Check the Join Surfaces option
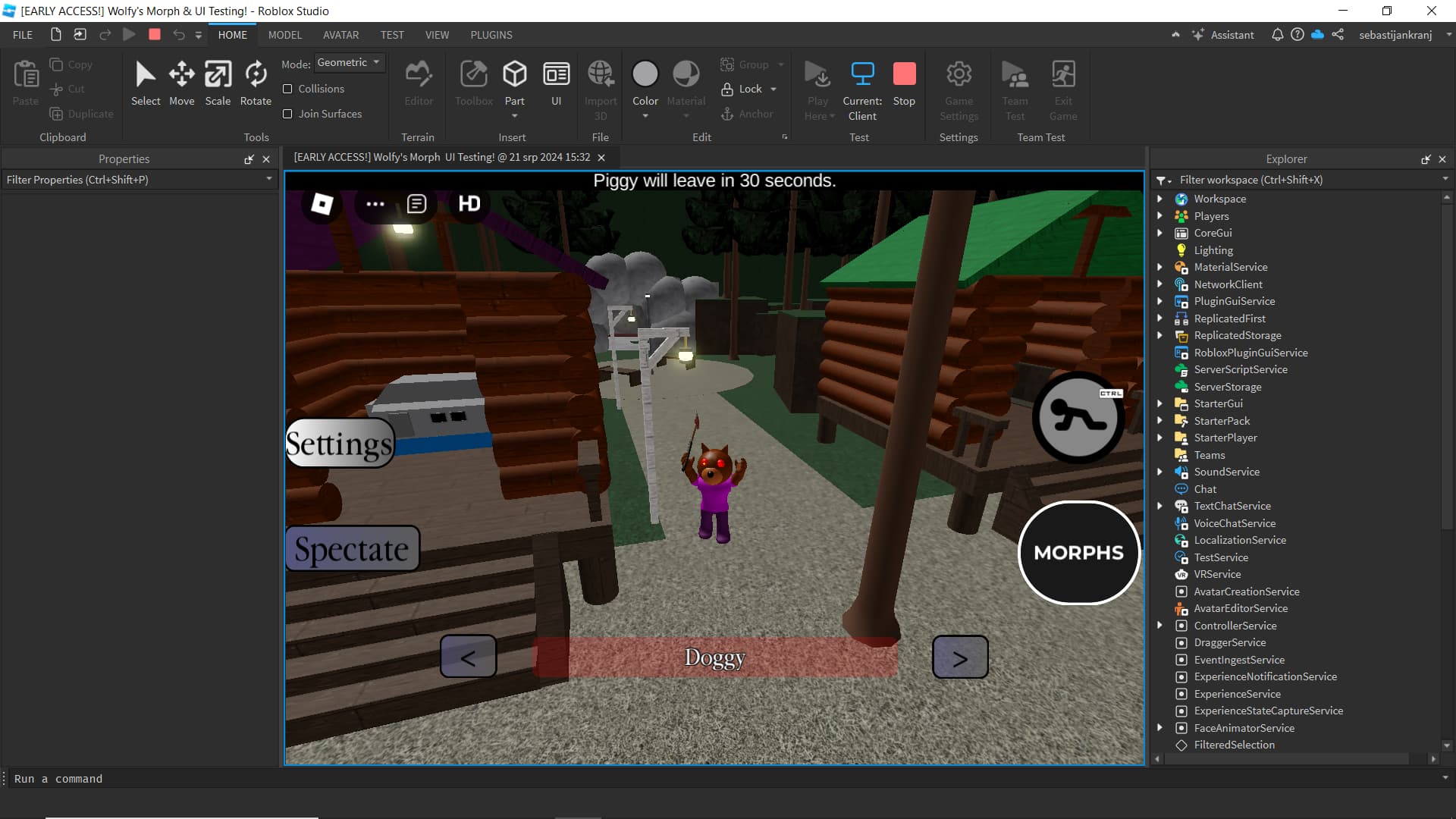The height and width of the screenshot is (819, 1456). pos(288,114)
